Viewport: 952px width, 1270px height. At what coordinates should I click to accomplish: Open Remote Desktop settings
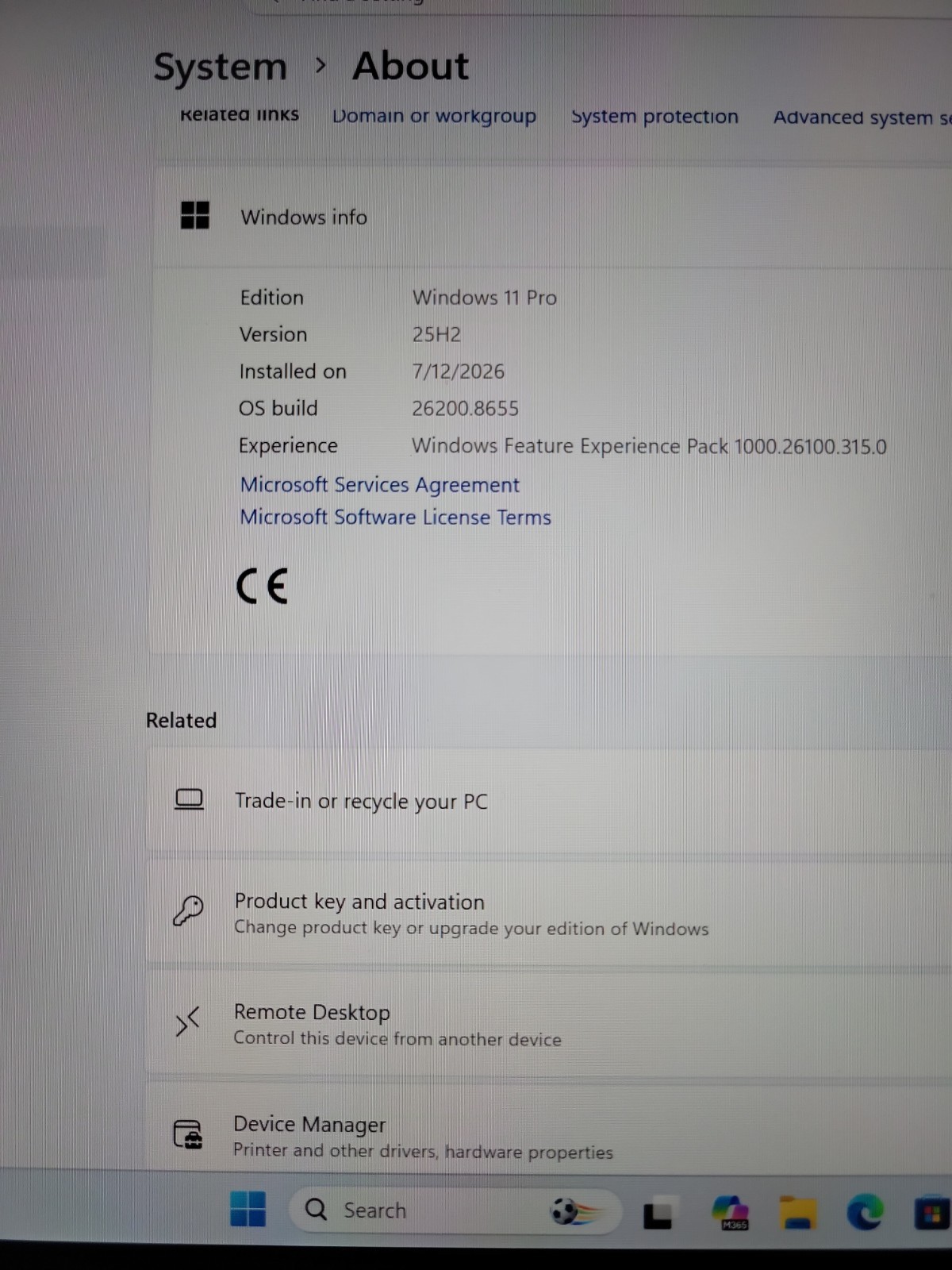(549, 1024)
